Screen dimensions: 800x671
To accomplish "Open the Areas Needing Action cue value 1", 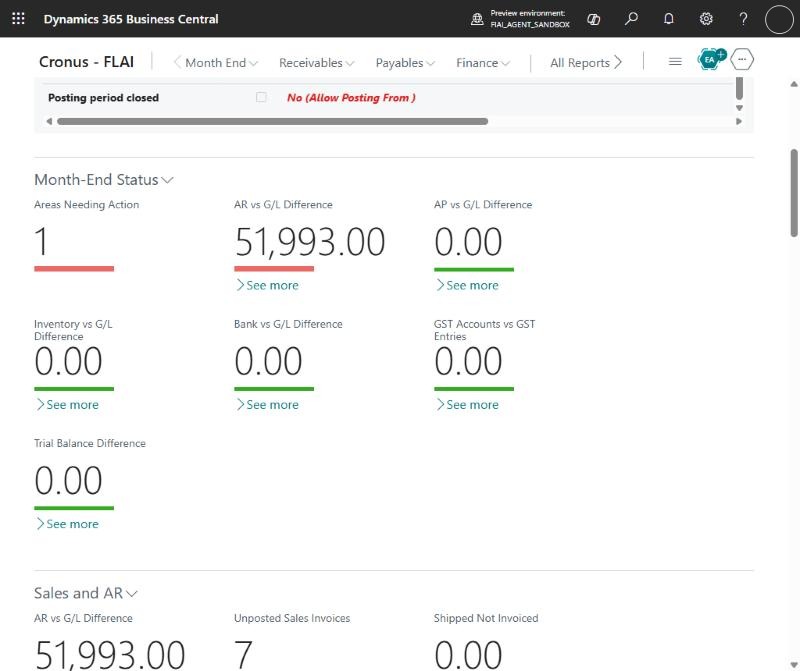I will pos(41,241).
